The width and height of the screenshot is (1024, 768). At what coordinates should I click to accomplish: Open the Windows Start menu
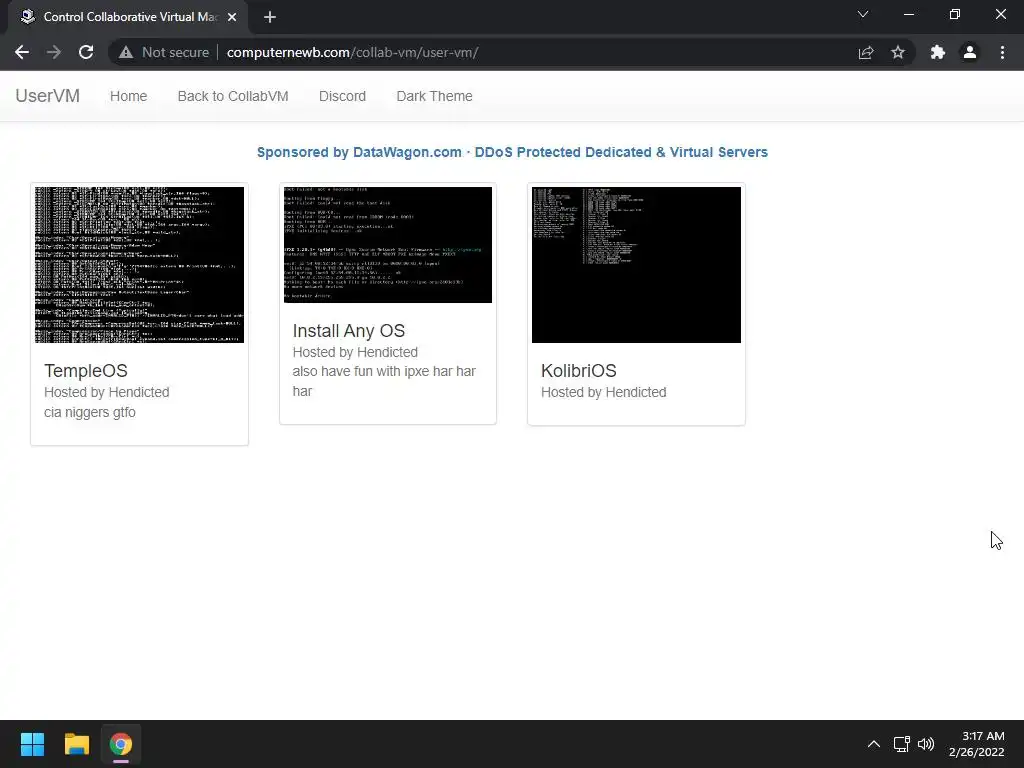32,744
